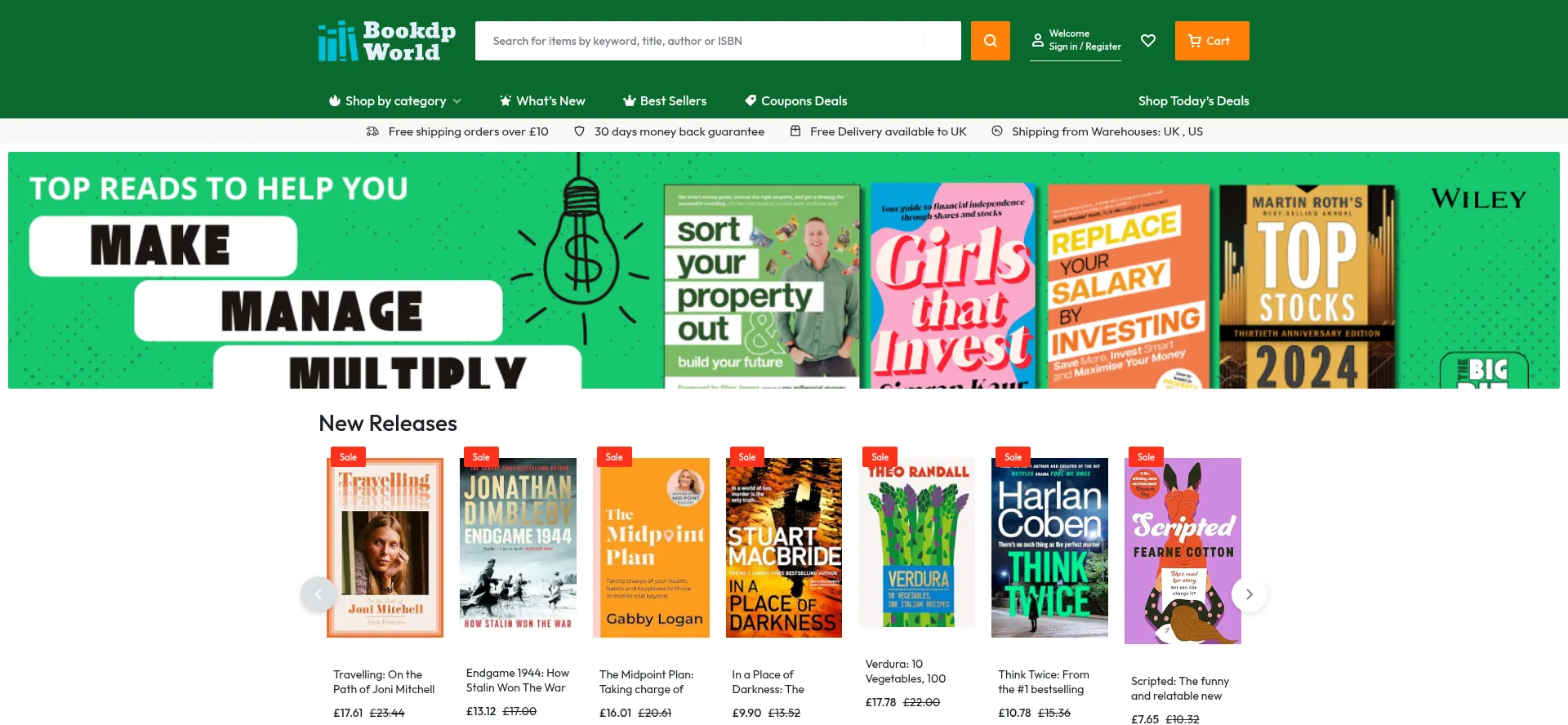Click the money back guarantee shield icon
The width and height of the screenshot is (1568, 725).
coord(579,131)
